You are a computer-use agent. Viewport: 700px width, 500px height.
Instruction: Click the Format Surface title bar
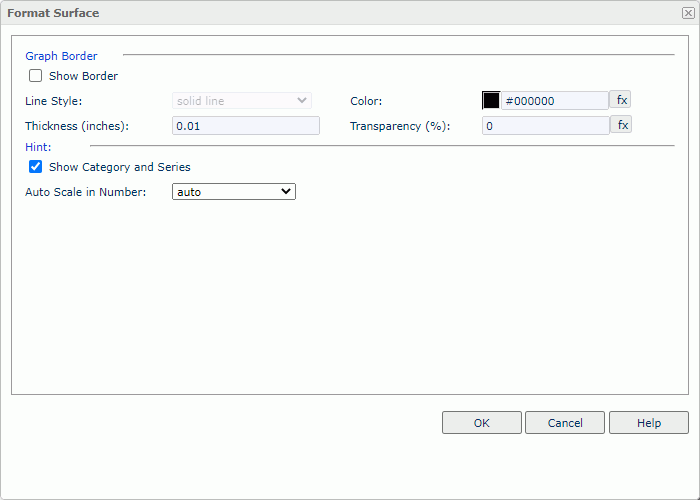click(x=300, y=13)
